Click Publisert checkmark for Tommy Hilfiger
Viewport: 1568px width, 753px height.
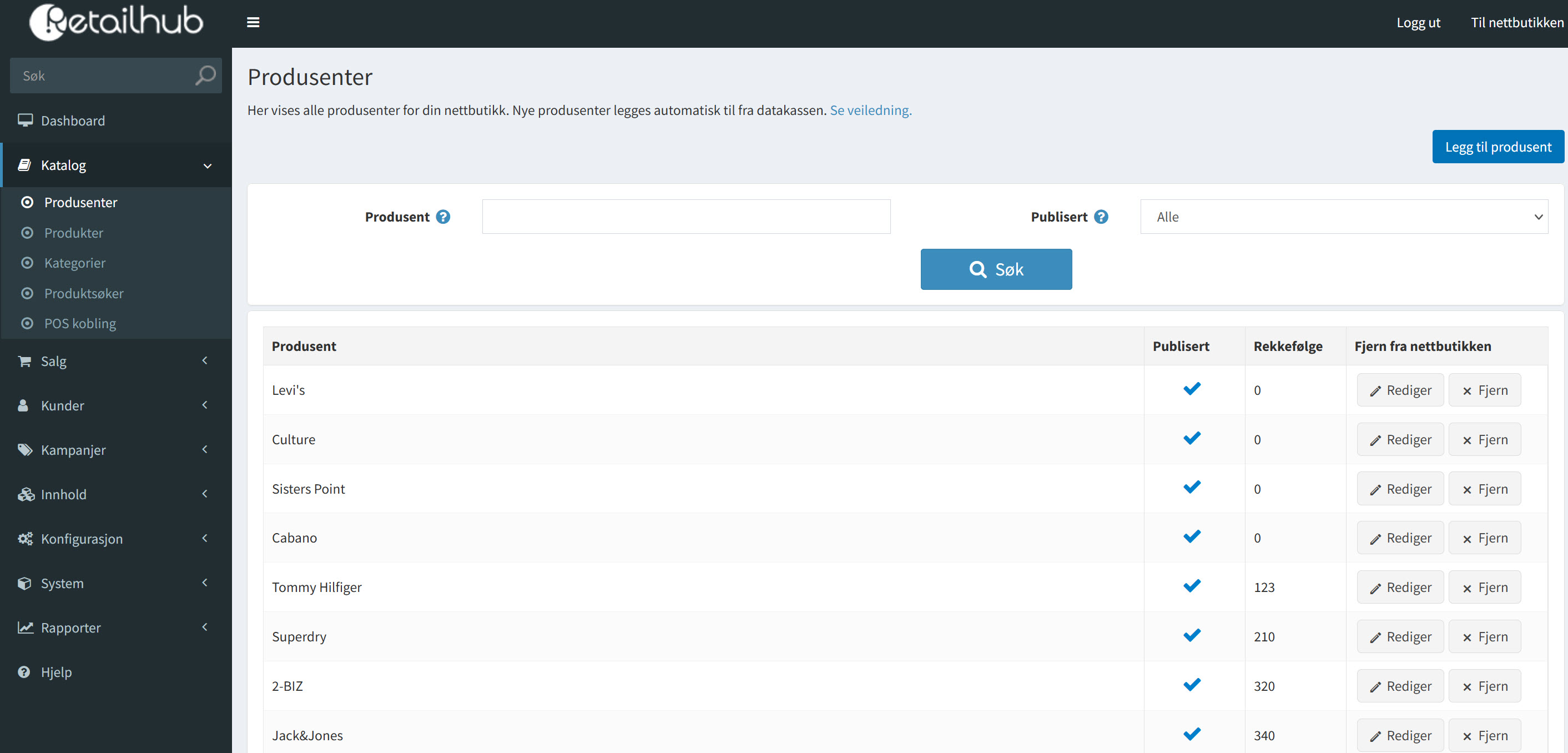[x=1192, y=586]
